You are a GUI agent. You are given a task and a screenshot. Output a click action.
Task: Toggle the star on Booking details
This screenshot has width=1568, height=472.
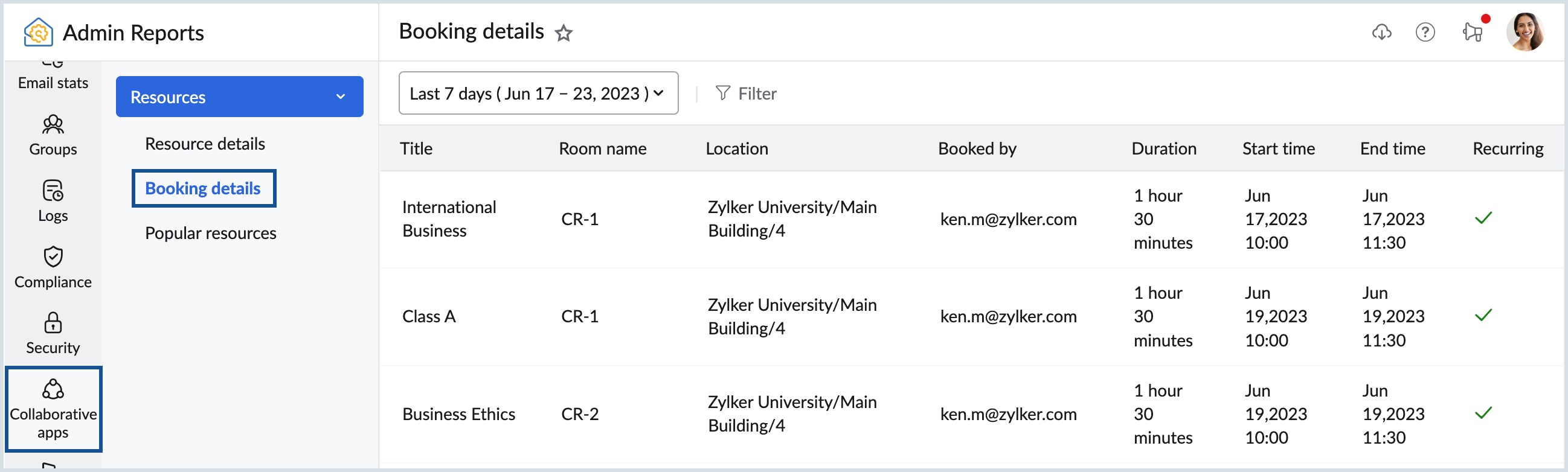pyautogui.click(x=564, y=33)
